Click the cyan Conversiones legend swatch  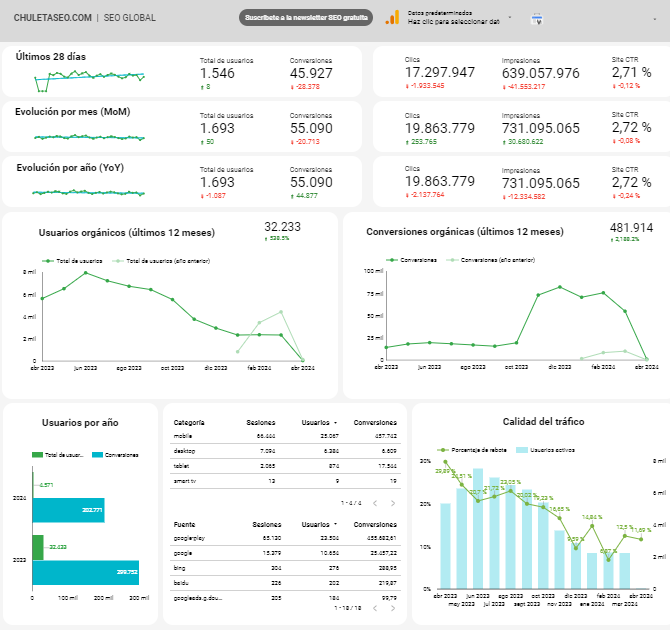point(96,454)
